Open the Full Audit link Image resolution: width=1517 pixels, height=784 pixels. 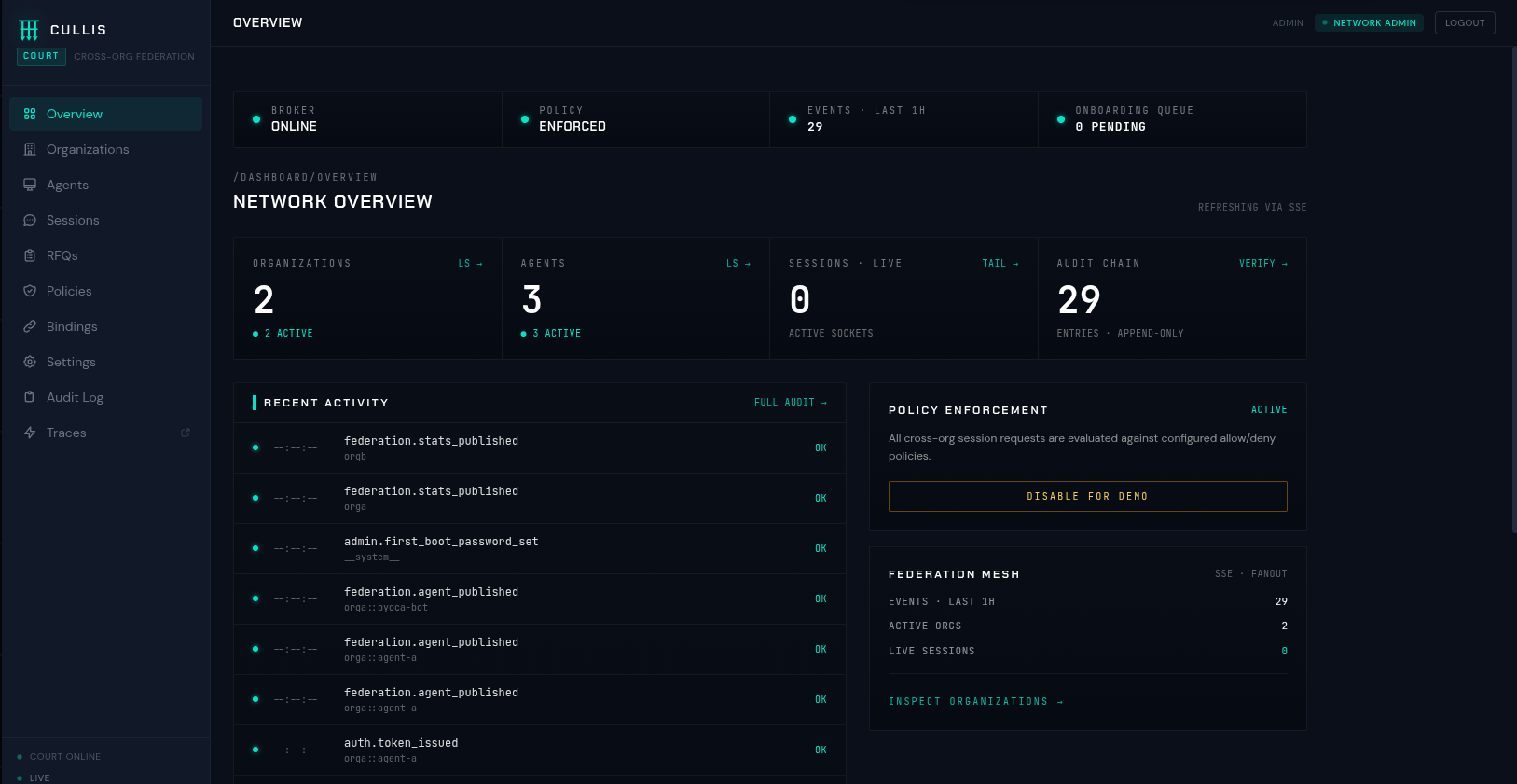[x=791, y=403]
